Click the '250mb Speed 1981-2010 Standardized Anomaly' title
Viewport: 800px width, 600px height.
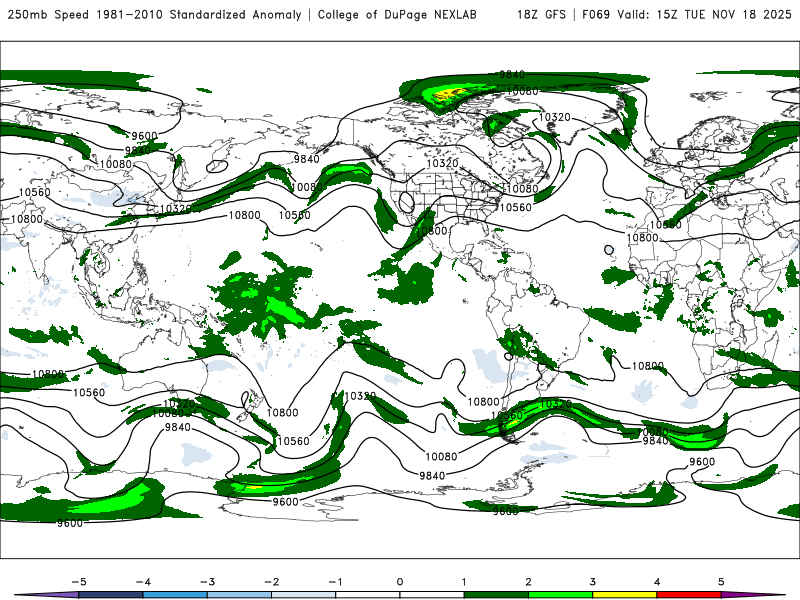click(x=154, y=14)
